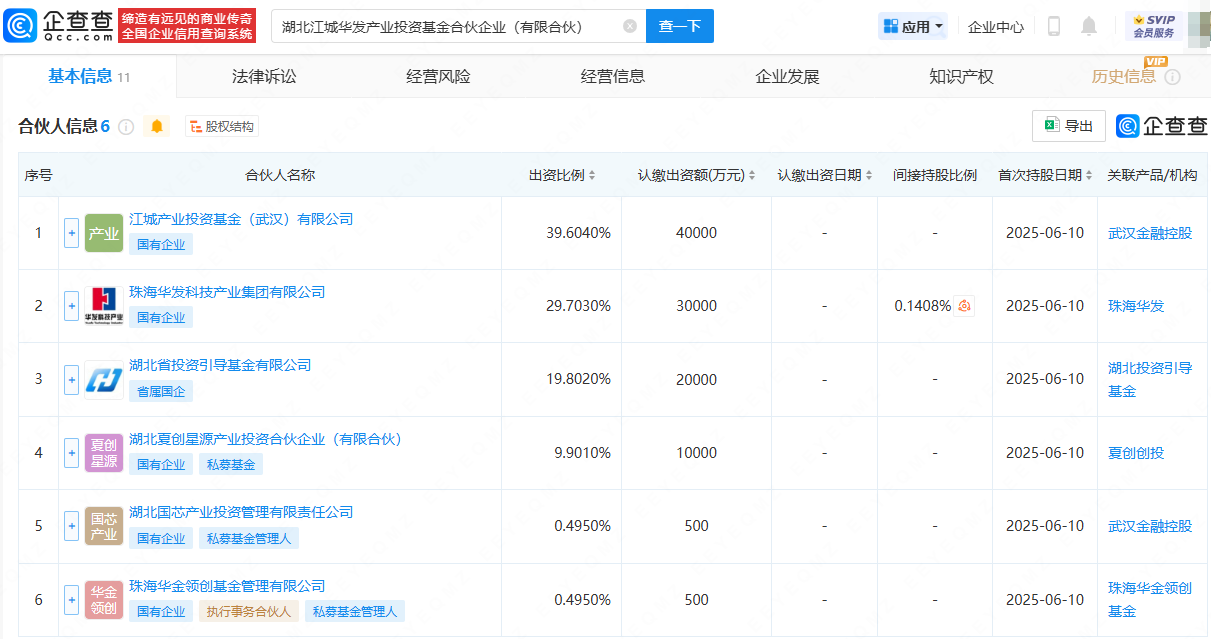Image resolution: width=1211 pixels, height=639 pixels.
Task: Switch to the 企业发展 tab
Action: [787, 77]
